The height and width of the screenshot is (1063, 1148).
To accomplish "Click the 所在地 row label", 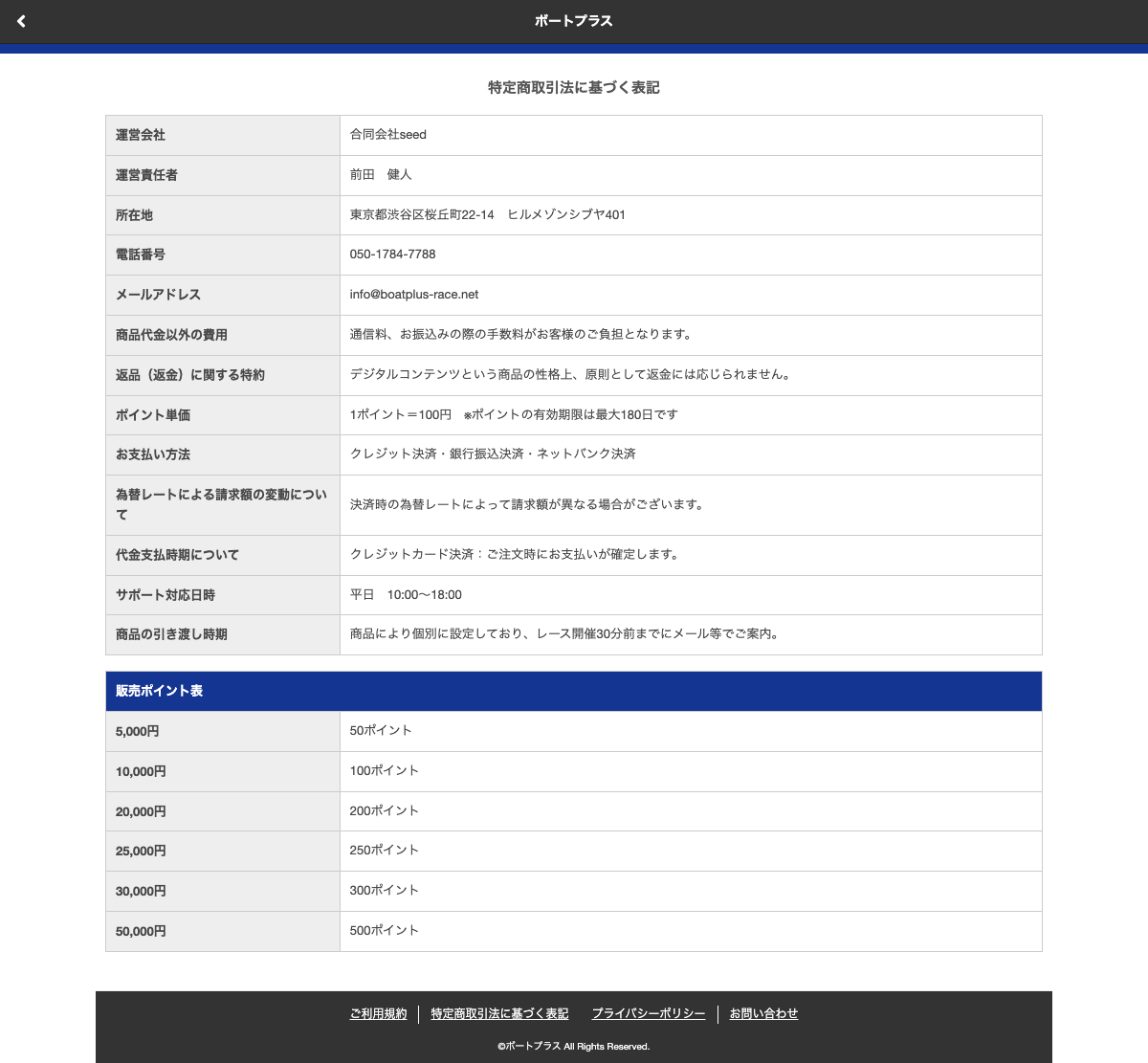I will click(134, 215).
